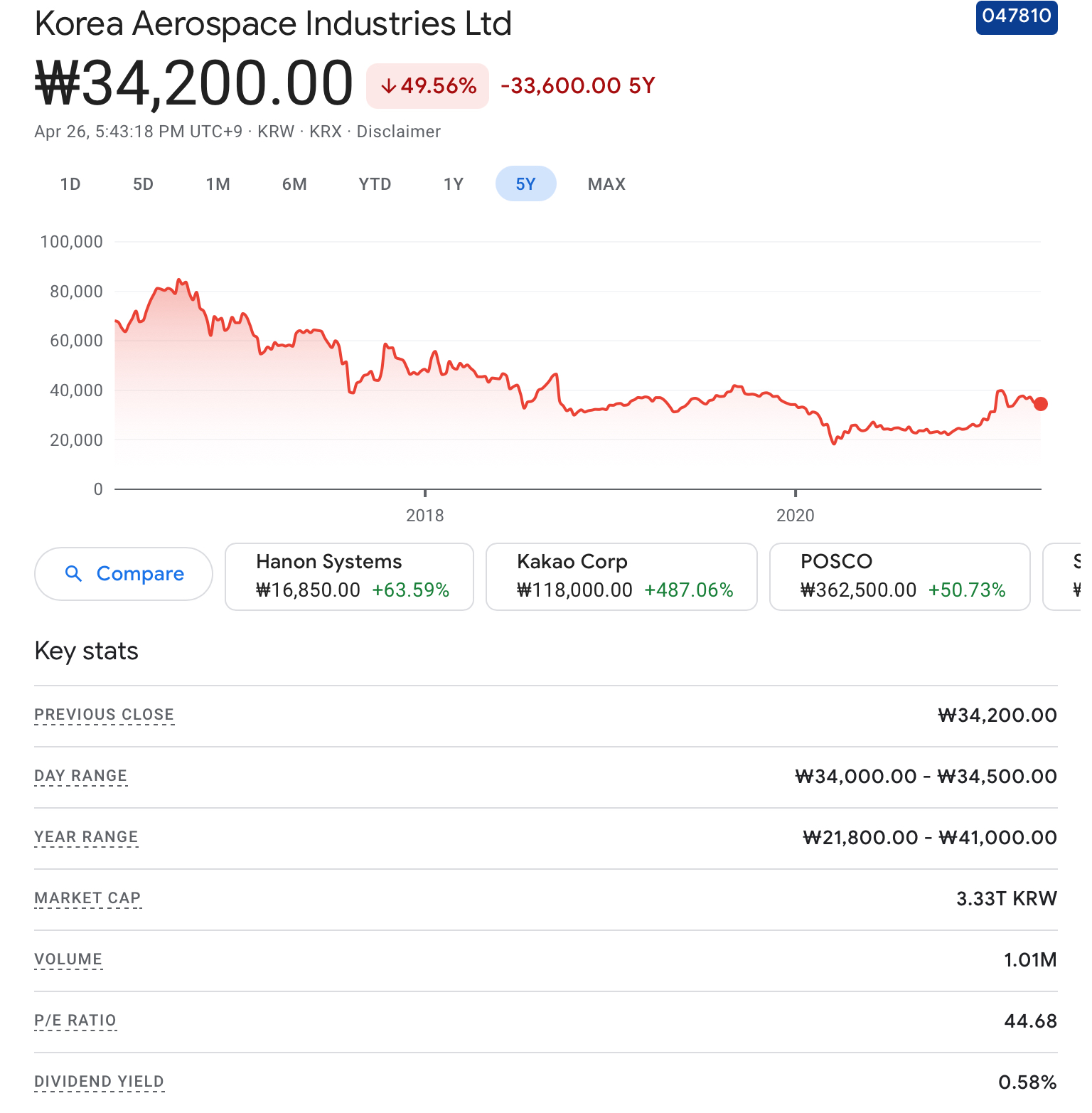
Task: Open Kakao Corp comparison card
Action: point(621,576)
